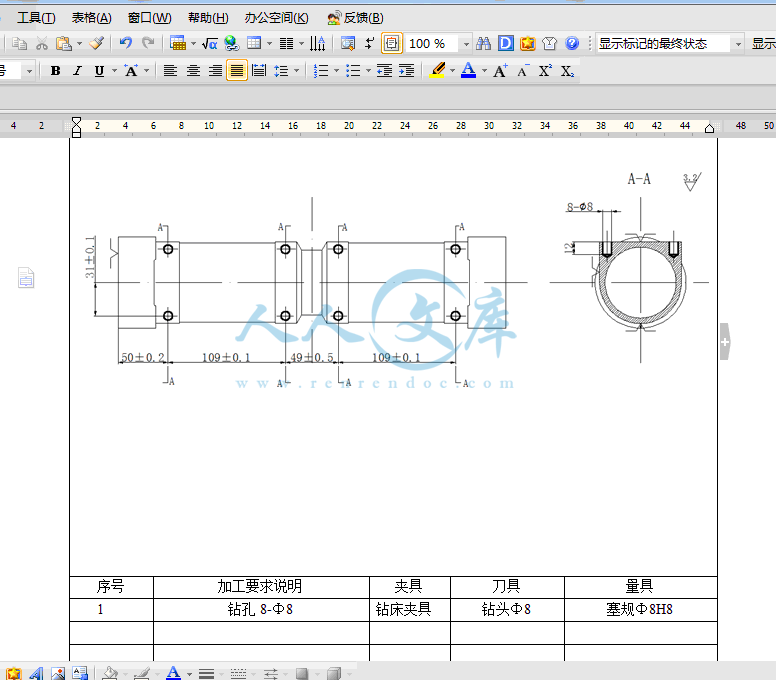Click the shirt skin icon
776x680 pixels.
pyautogui.click(x=549, y=44)
